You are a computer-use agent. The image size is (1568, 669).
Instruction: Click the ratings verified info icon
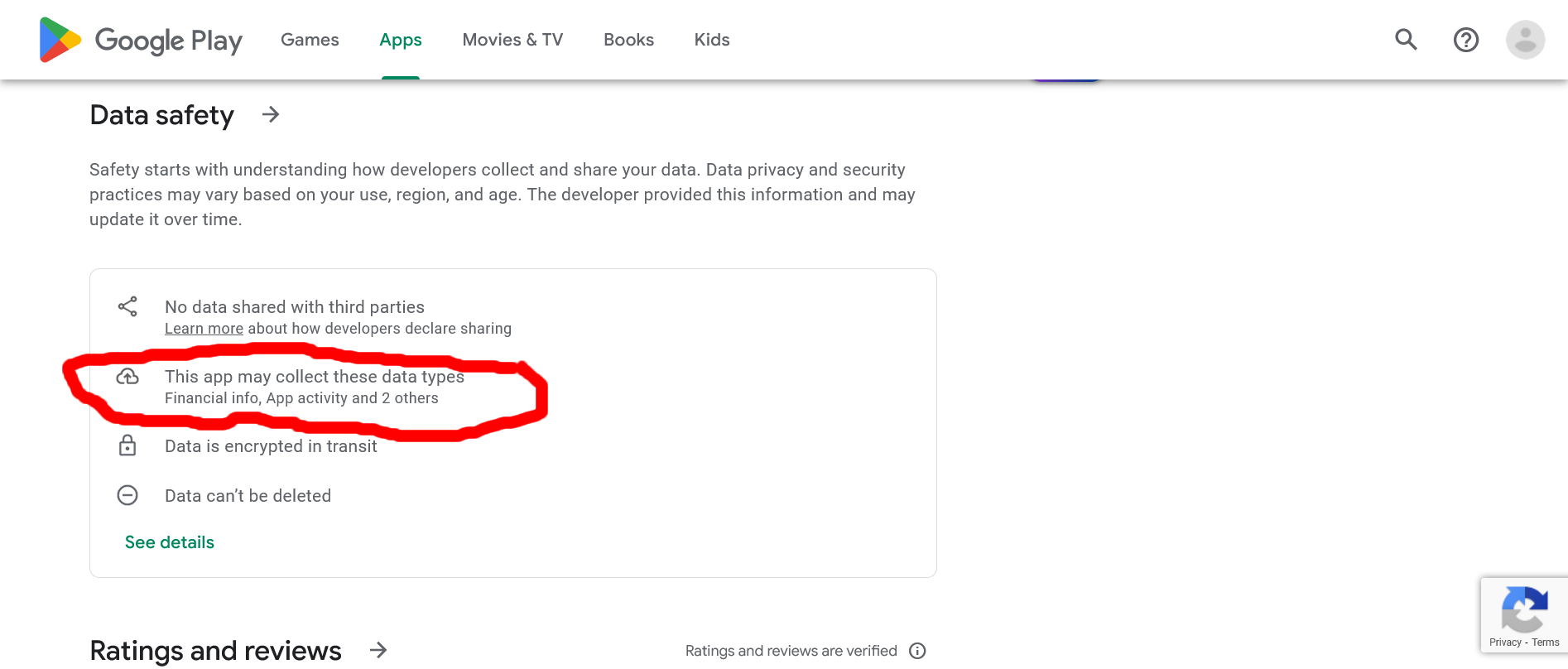pos(917,651)
